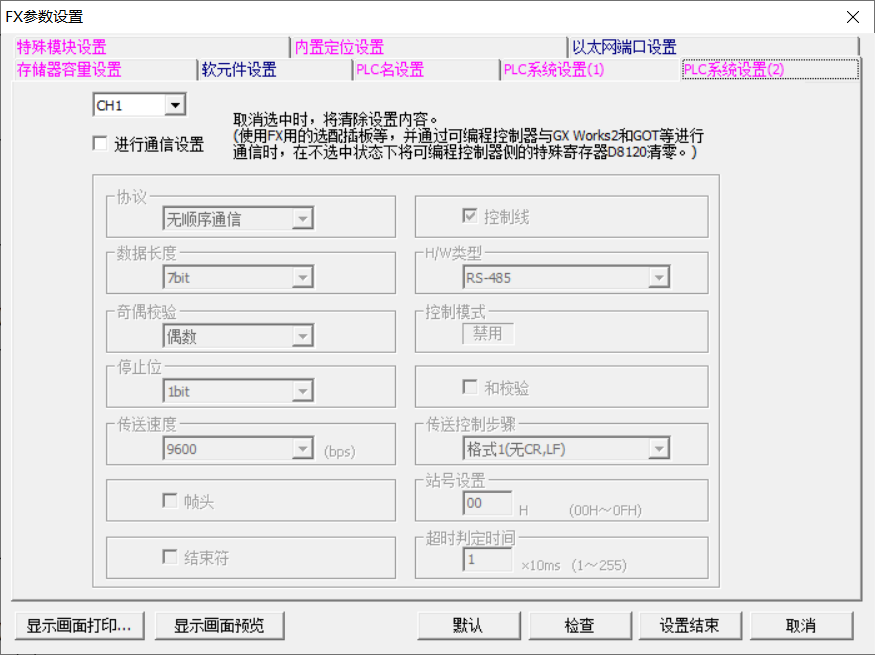Click the 设置结束 button
875x655 pixels.
tap(689, 625)
